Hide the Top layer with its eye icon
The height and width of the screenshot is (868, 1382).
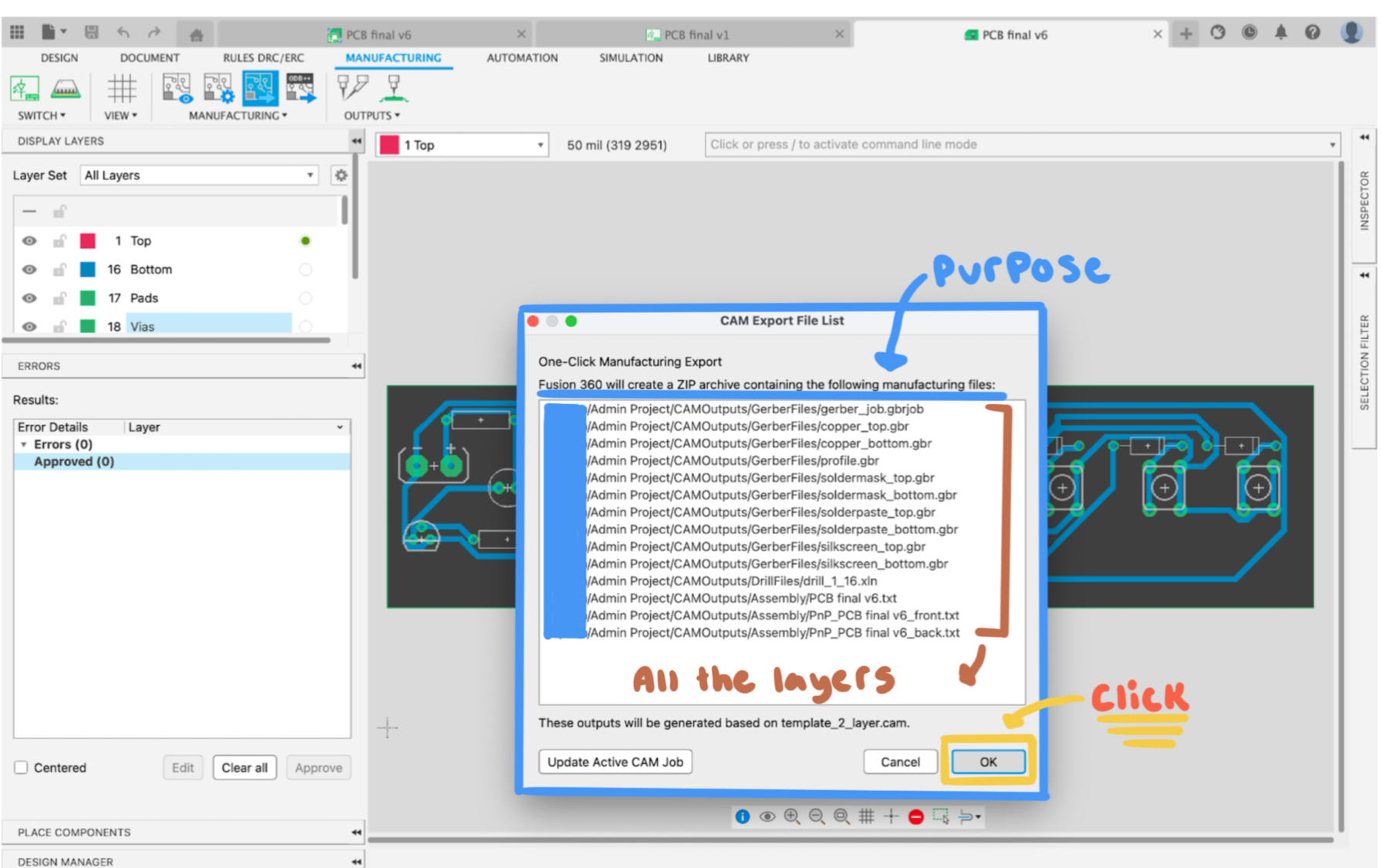pyautogui.click(x=29, y=241)
